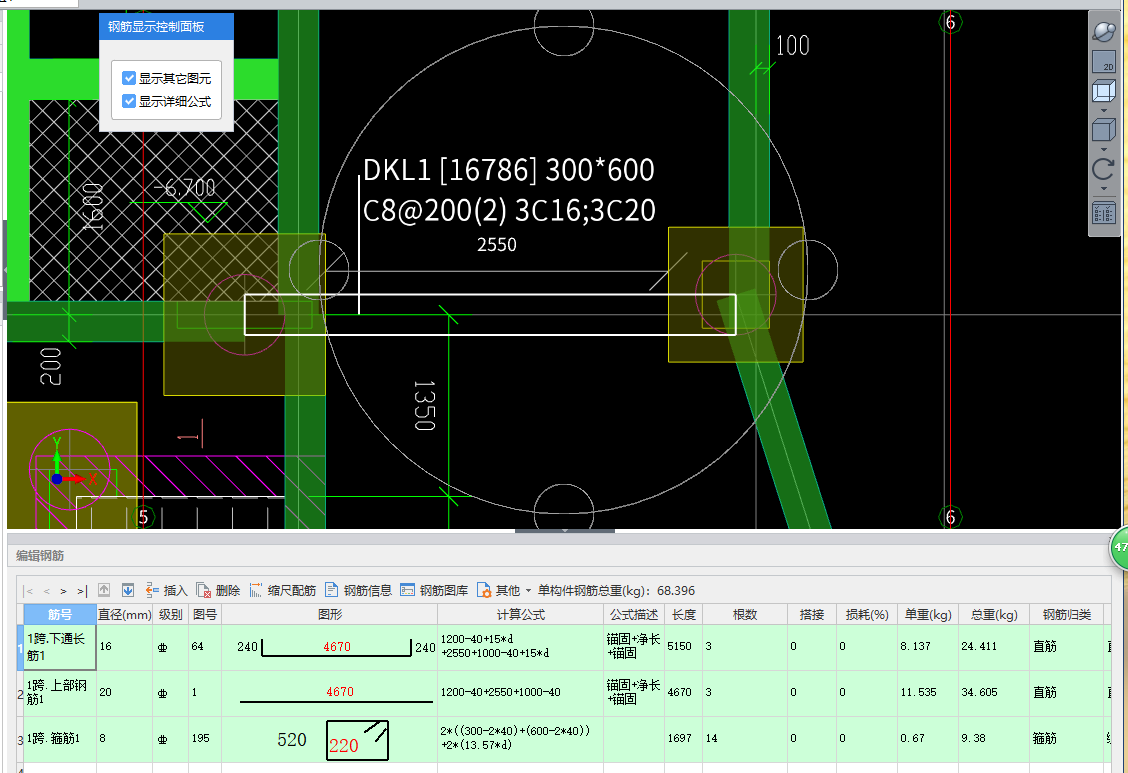The height and width of the screenshot is (773, 1128).
Task: Click the 总重(kg) column header
Action: [x=994, y=614]
